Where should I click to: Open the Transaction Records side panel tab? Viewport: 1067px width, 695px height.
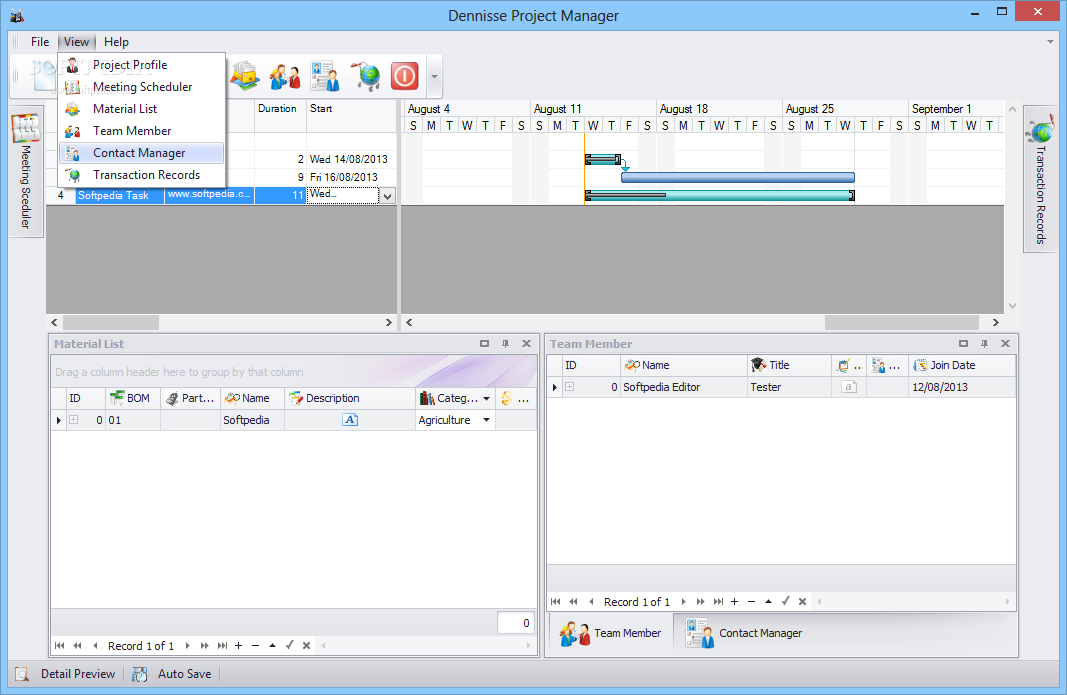point(1040,179)
